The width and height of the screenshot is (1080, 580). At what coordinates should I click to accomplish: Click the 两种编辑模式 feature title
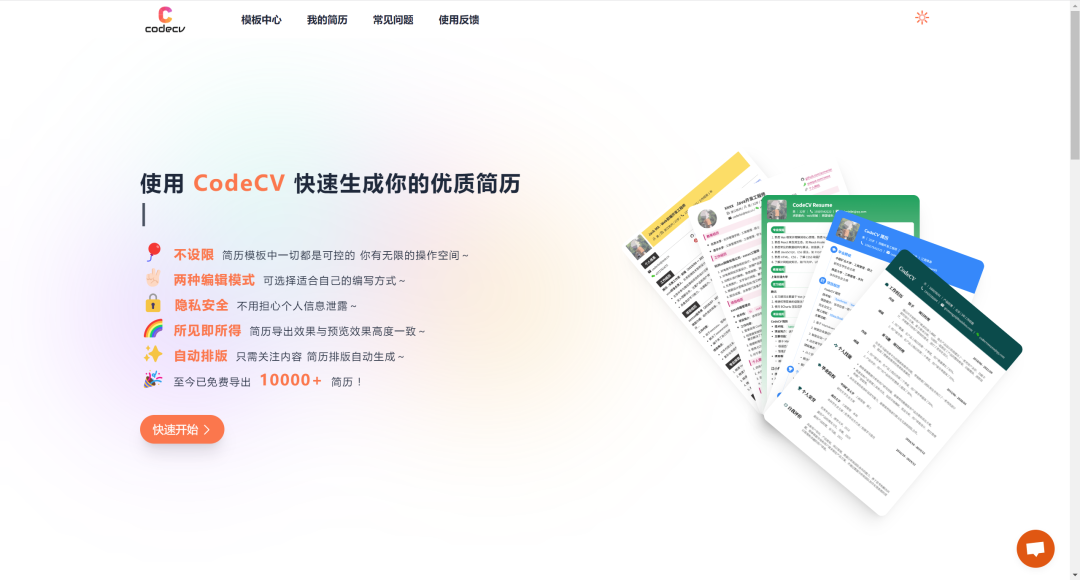point(214,280)
